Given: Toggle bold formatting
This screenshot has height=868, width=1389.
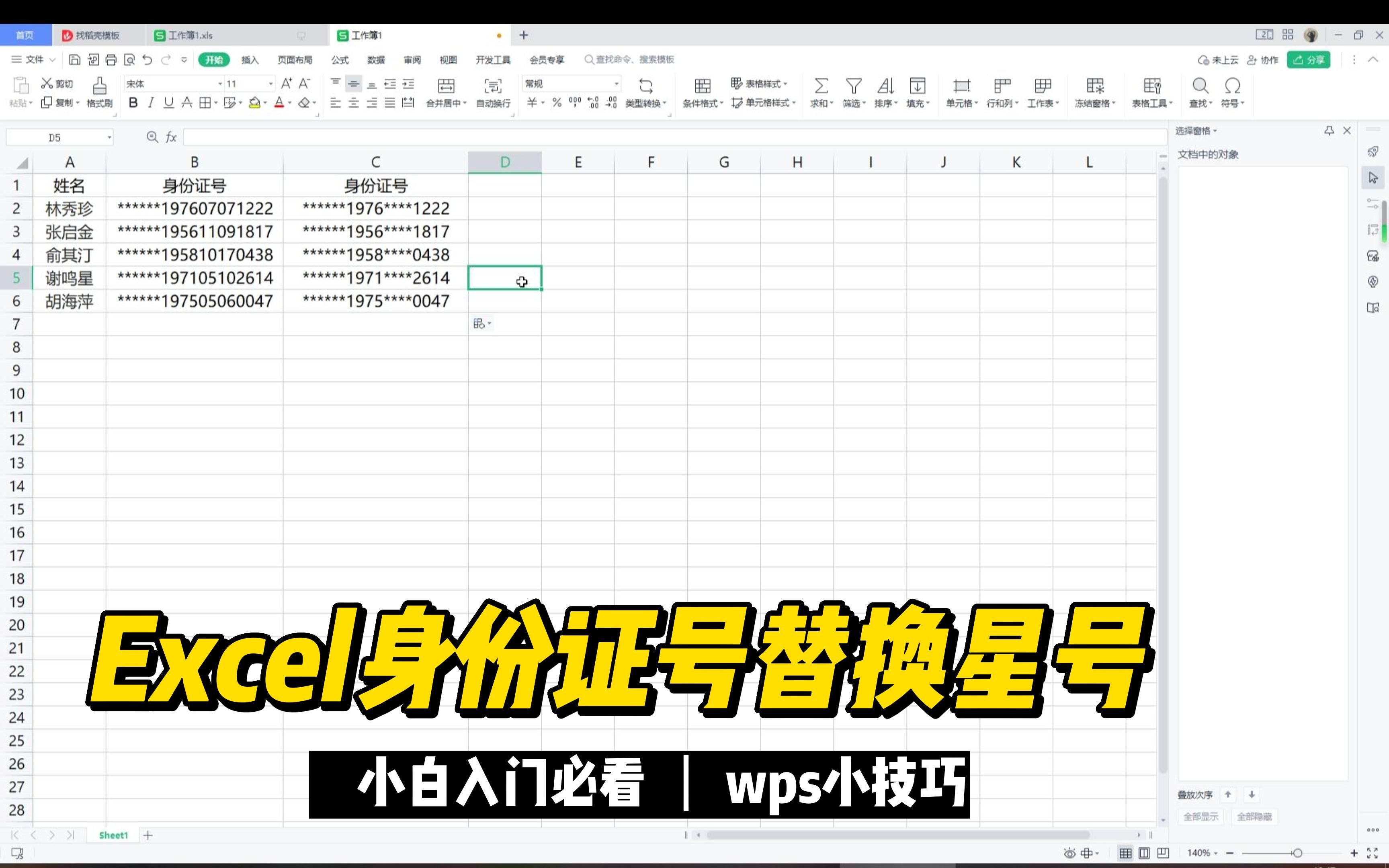Looking at the screenshot, I should pos(133,103).
